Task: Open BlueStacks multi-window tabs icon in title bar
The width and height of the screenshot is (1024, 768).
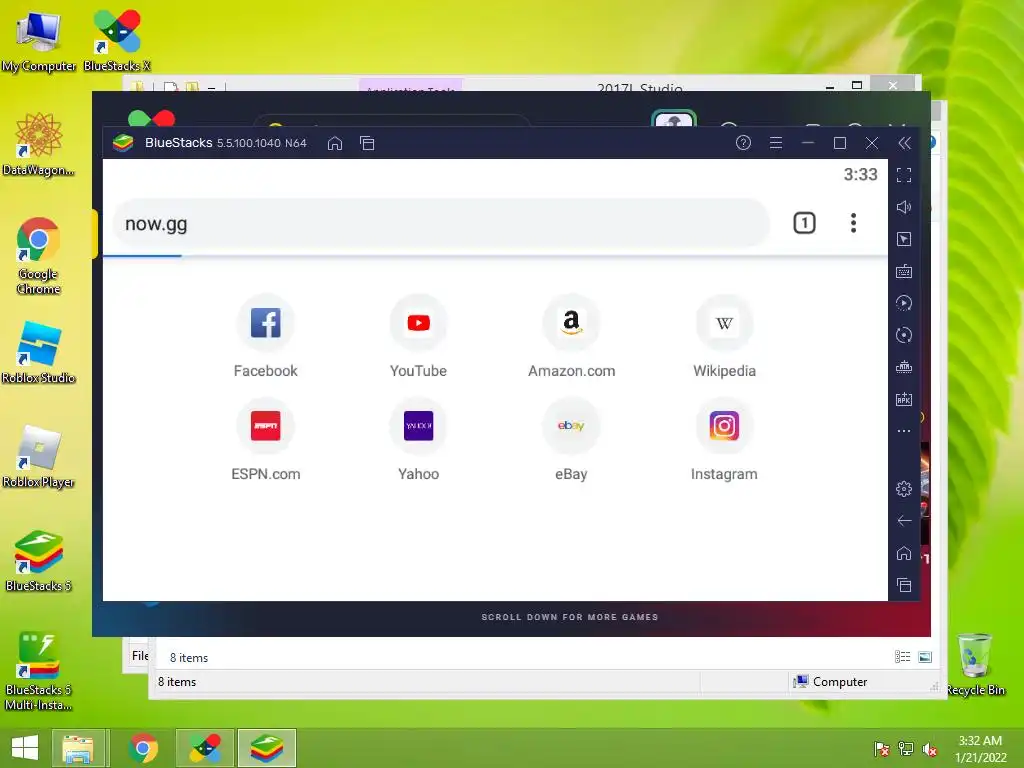Action: tap(367, 143)
